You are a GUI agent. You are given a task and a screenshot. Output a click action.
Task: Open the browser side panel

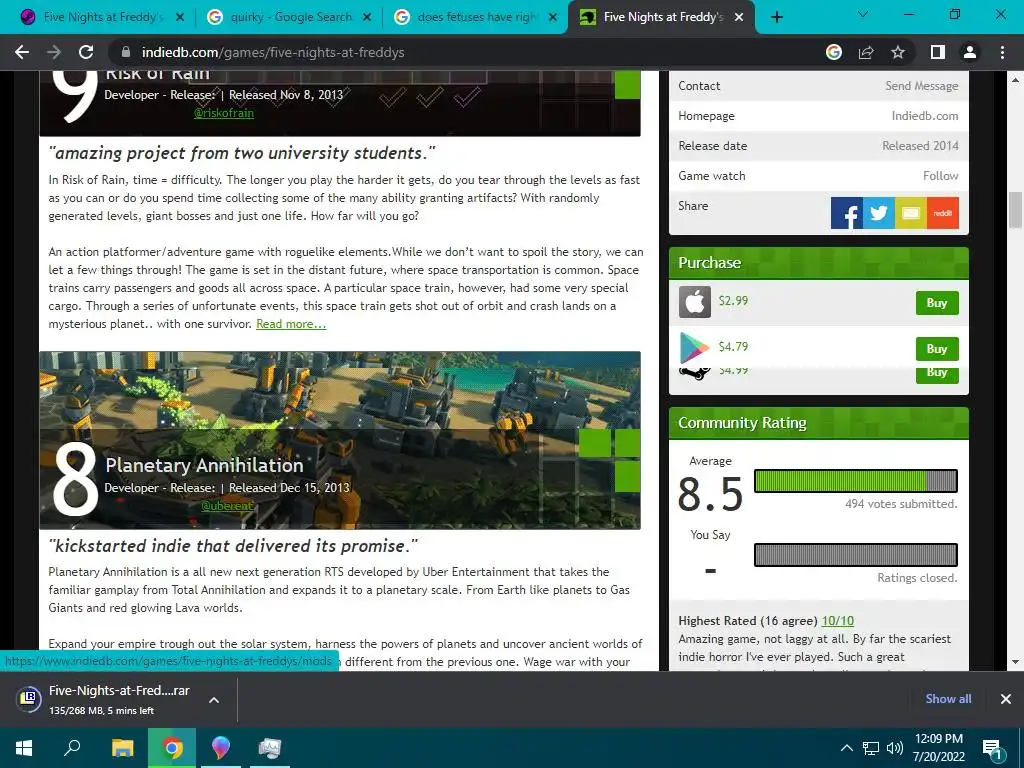pyautogui.click(x=938, y=52)
